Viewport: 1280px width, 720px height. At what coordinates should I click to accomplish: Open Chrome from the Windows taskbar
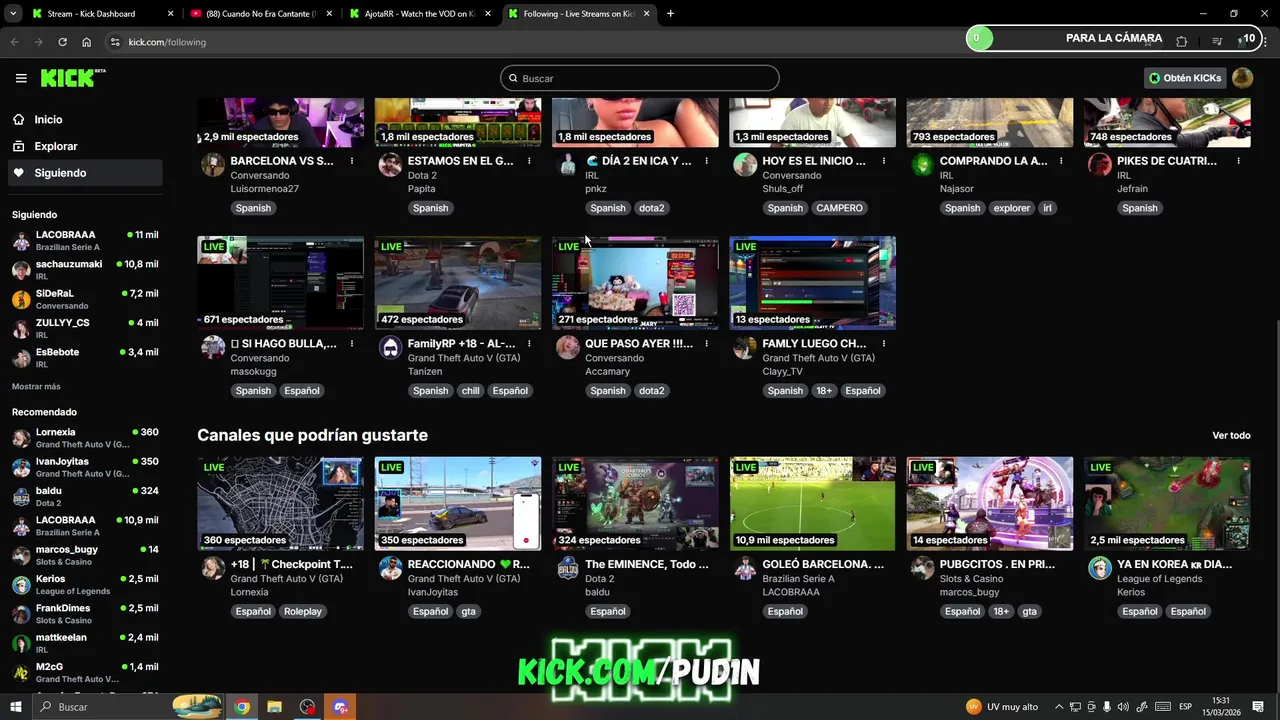pos(242,707)
